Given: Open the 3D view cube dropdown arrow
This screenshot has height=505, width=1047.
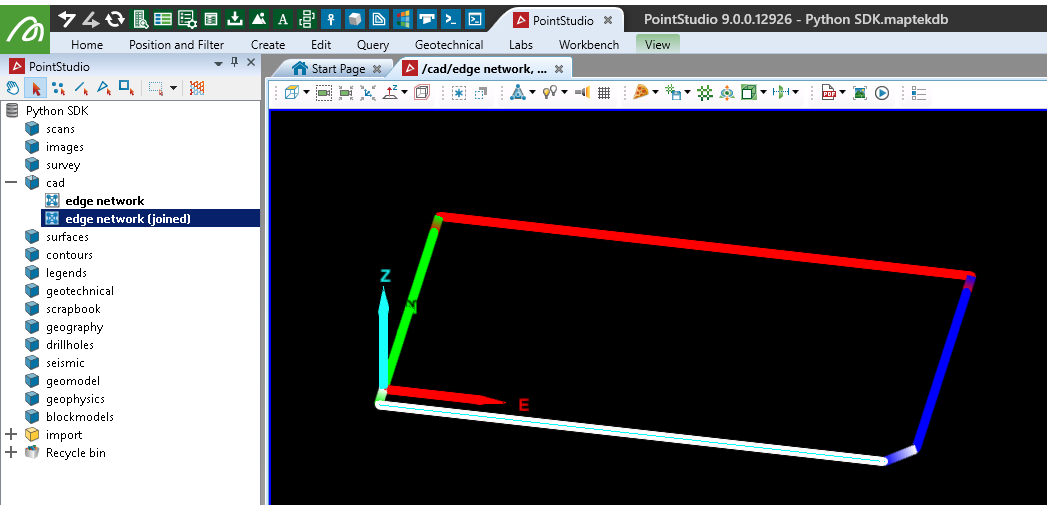Looking at the screenshot, I should tap(306, 93).
